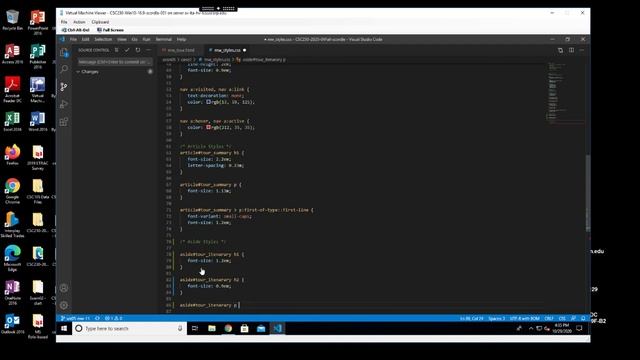Open Task View in the VM taskbar

[x=195, y=328]
